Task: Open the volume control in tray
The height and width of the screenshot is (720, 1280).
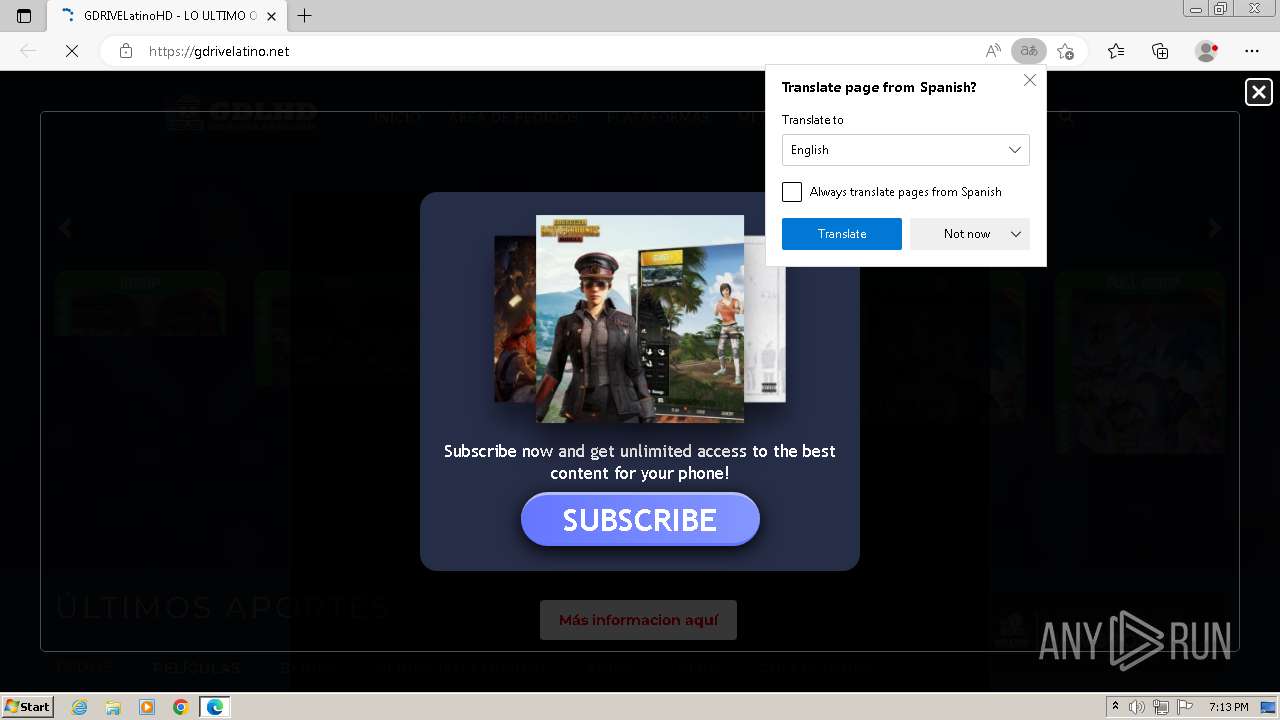Action: (1138, 707)
